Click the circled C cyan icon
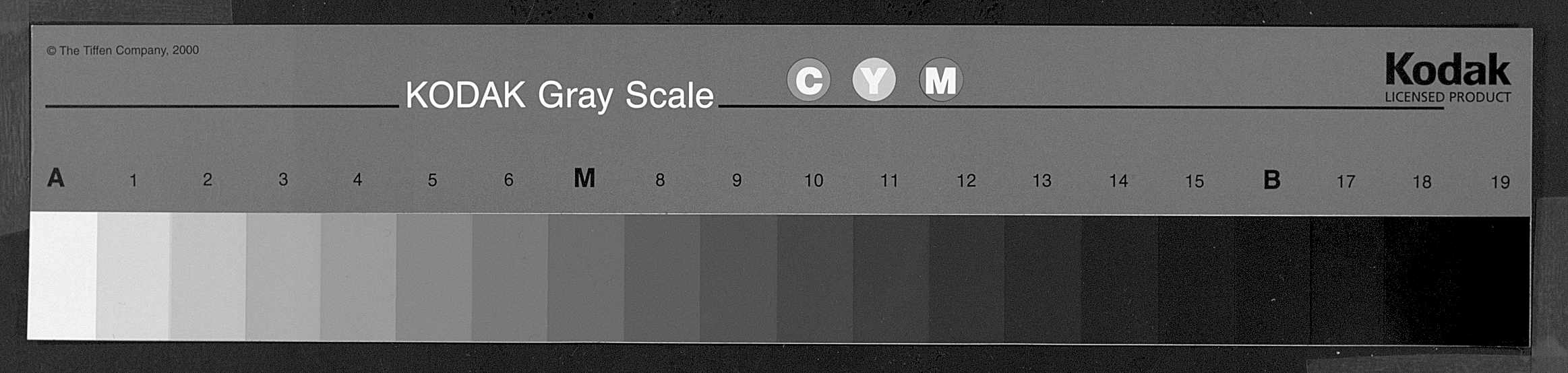 (x=808, y=80)
